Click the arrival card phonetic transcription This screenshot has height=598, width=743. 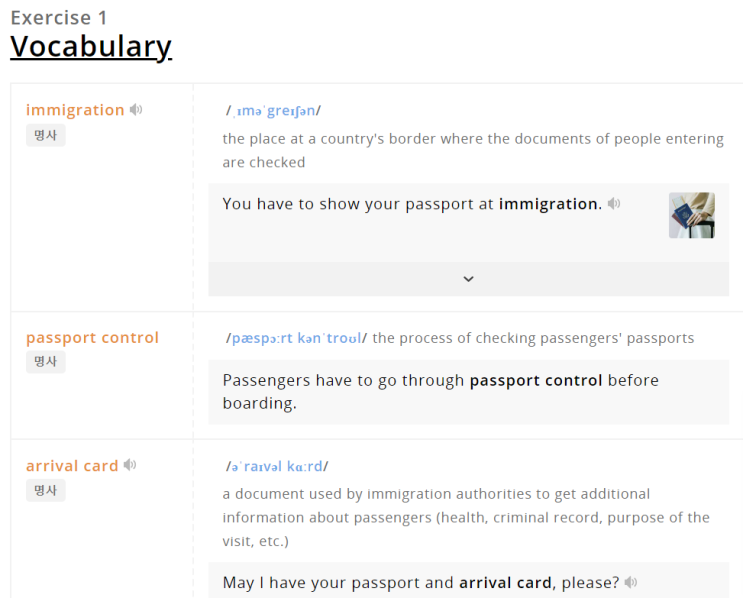[277, 467]
